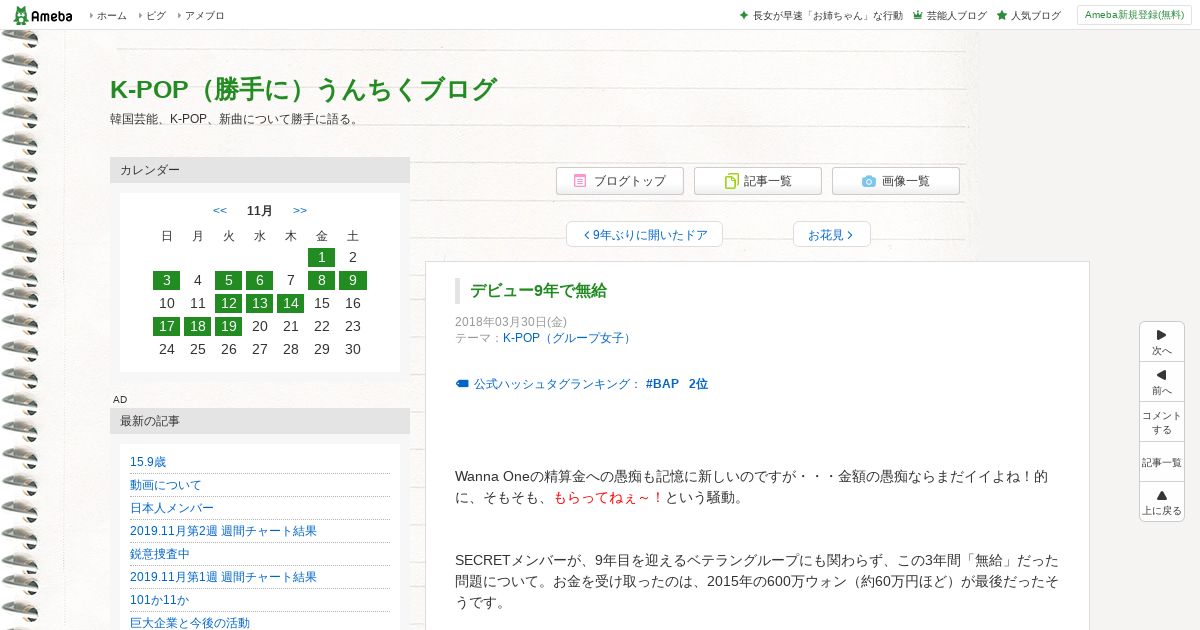Open 公式ハッシュタグランキング link
Viewport: 1200px width, 630px height.
[556, 384]
